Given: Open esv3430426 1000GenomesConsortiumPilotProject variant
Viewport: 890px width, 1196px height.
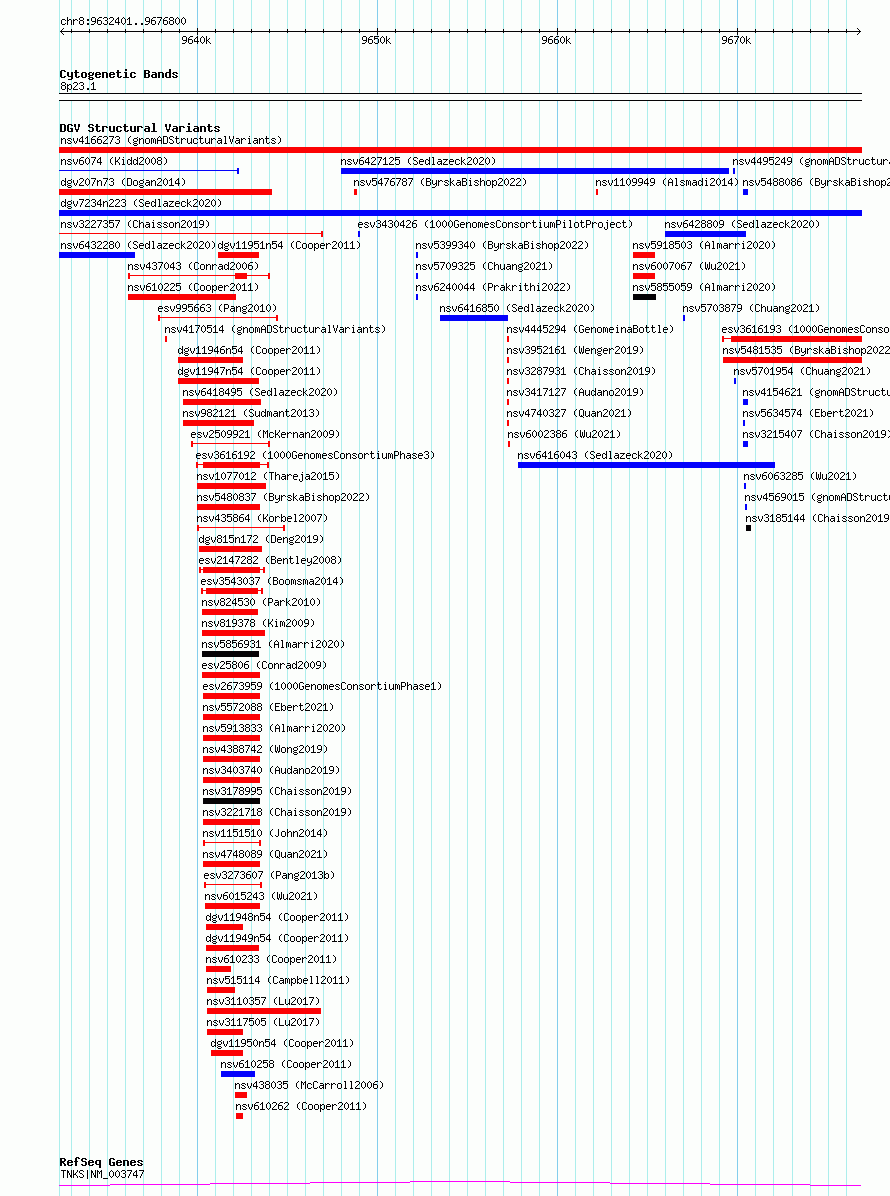Looking at the screenshot, I should pos(496,224).
